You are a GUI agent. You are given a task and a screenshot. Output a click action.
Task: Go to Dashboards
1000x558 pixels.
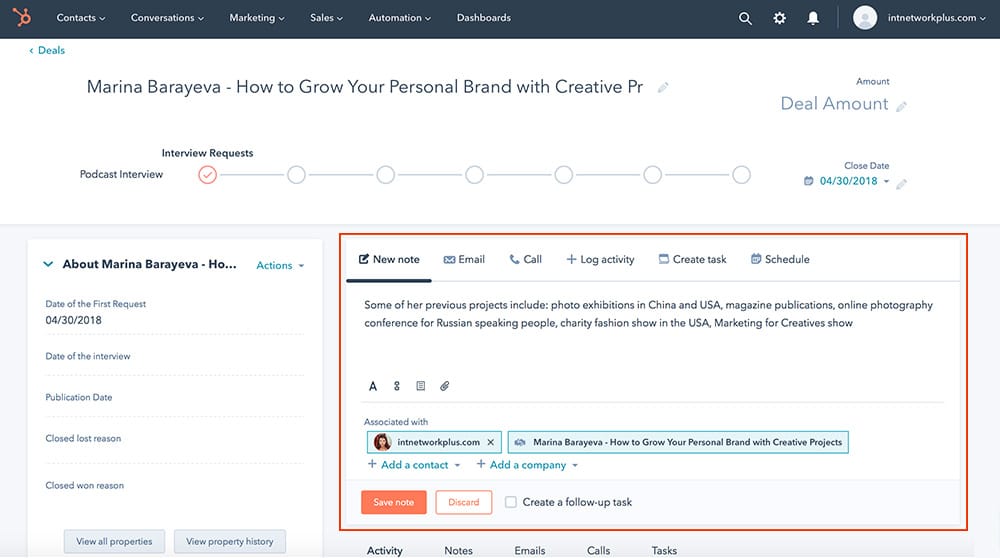483,18
